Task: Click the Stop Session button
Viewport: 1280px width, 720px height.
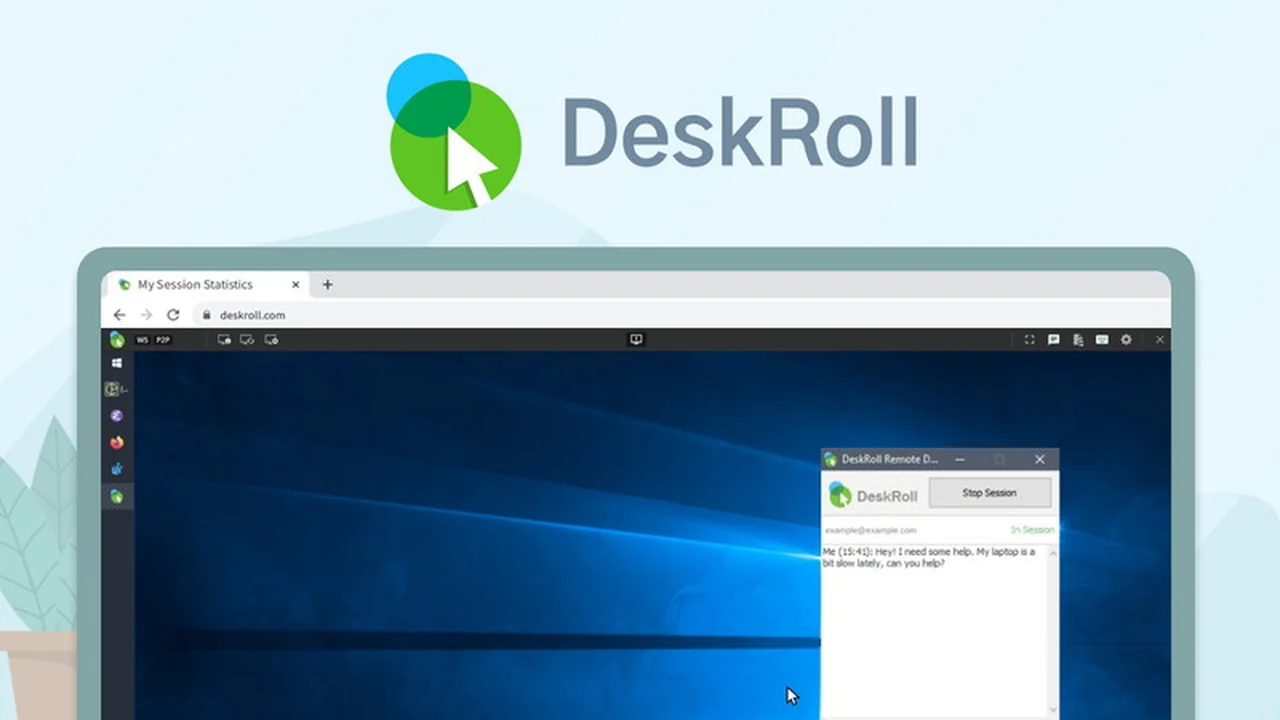Action: tap(990, 493)
